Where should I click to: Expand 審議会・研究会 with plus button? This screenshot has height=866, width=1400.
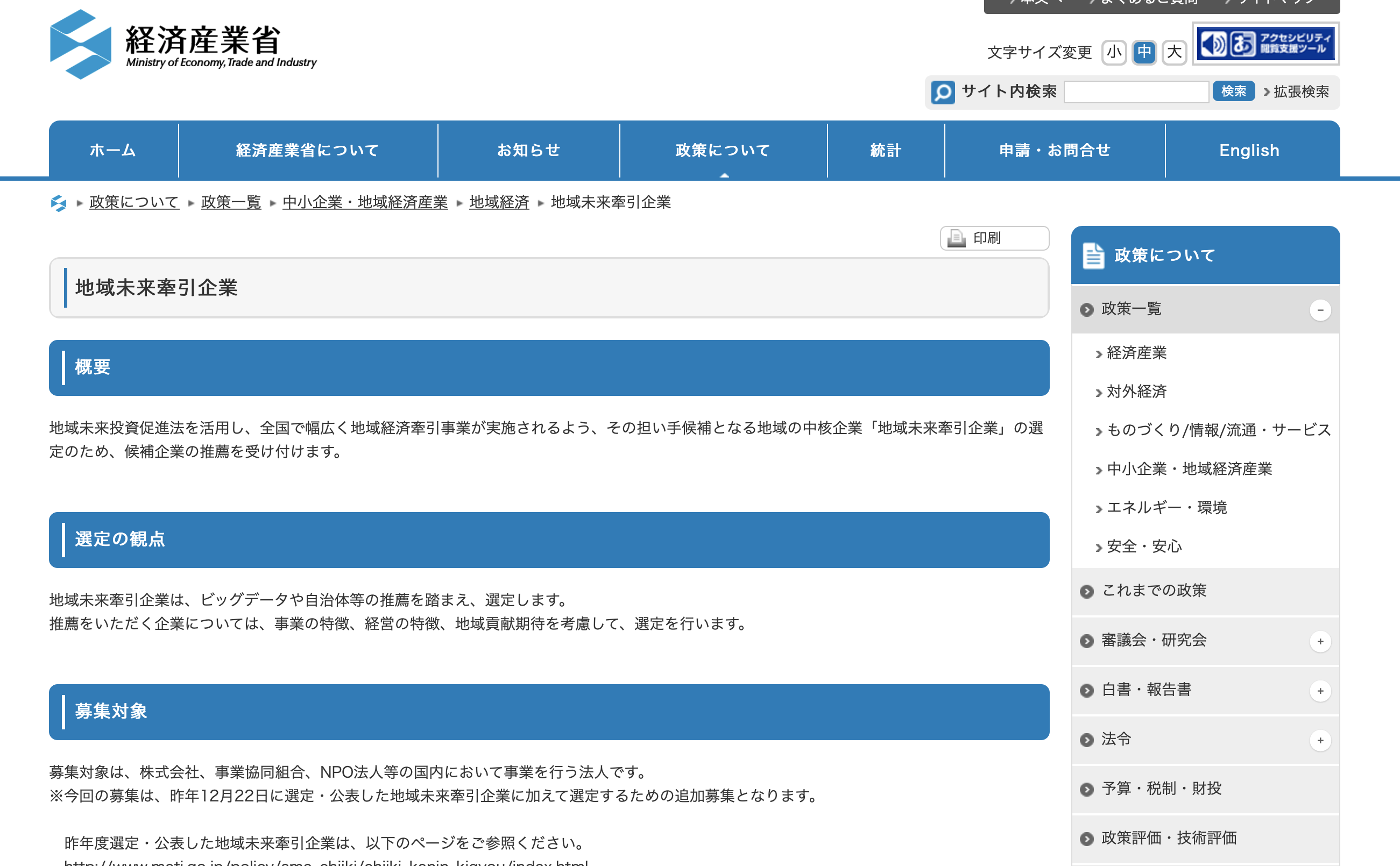1320,642
